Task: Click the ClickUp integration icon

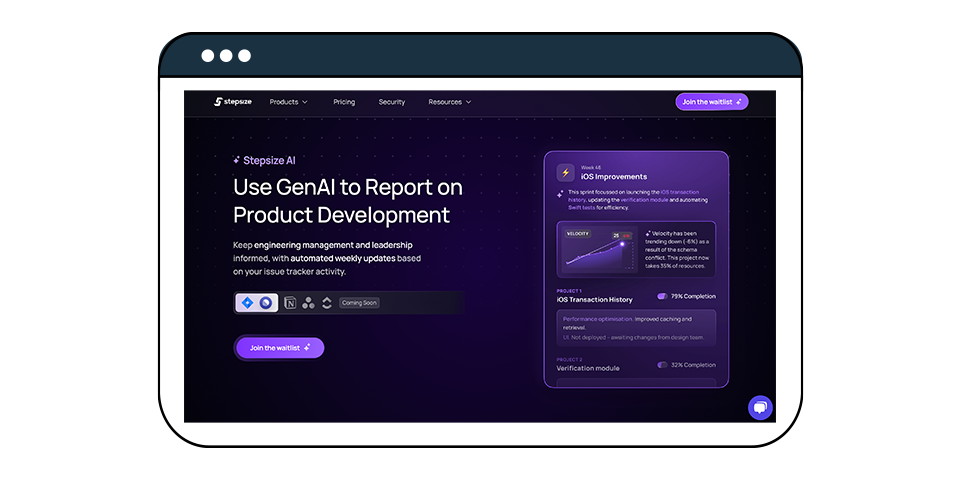Action: pos(327,302)
